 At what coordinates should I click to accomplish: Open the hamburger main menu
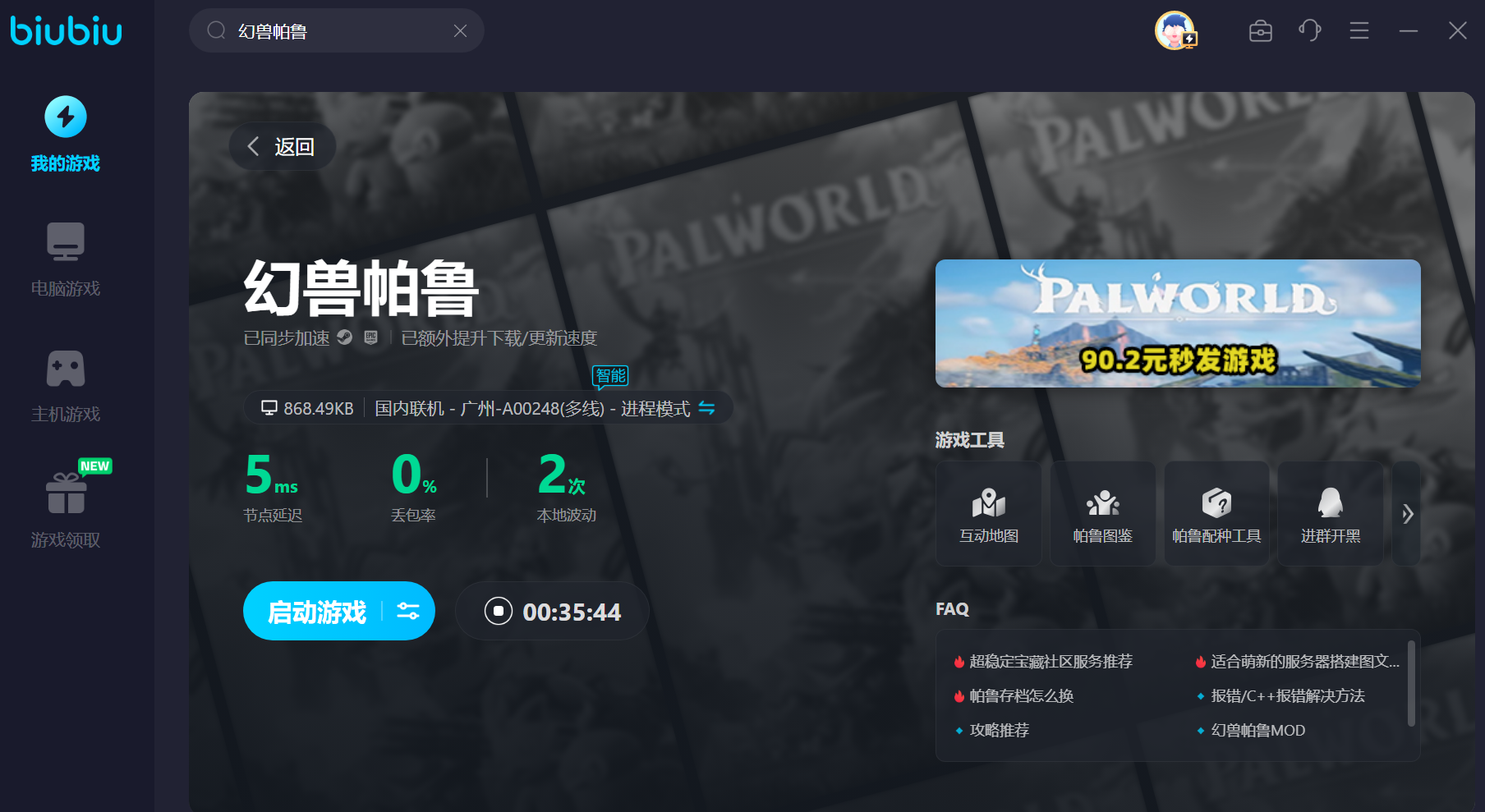[x=1359, y=31]
